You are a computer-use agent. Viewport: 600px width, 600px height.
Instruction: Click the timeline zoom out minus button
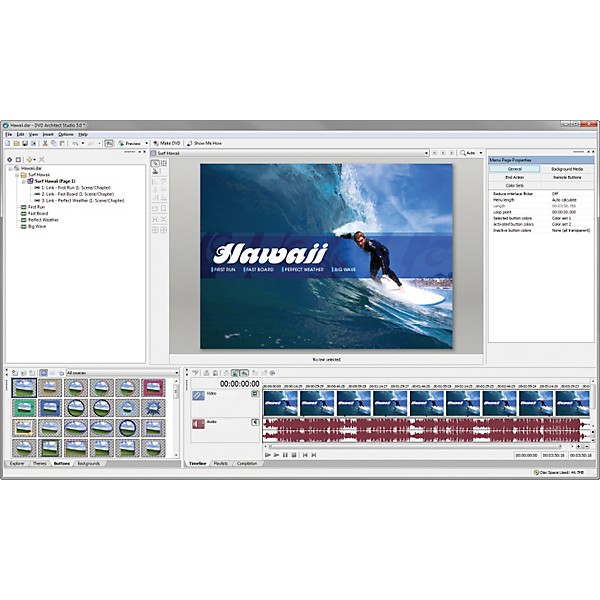(x=587, y=447)
